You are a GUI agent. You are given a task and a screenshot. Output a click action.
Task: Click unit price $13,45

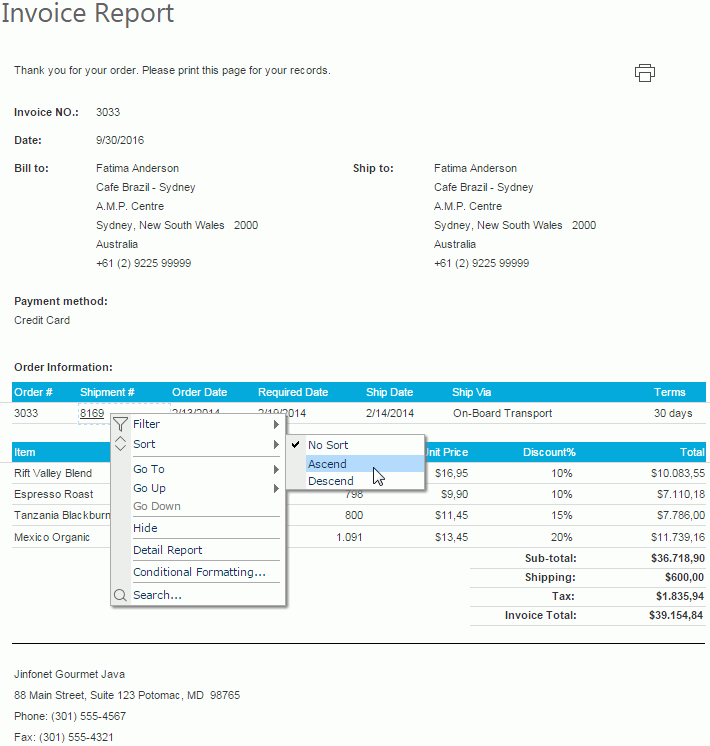[451, 537]
